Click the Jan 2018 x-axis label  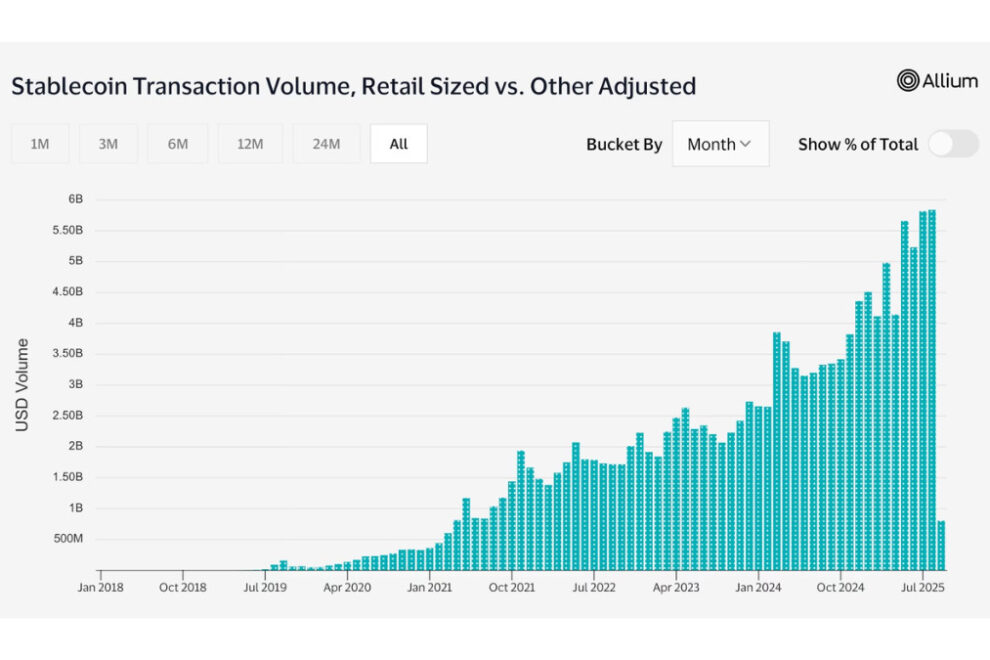pyautogui.click(x=101, y=587)
